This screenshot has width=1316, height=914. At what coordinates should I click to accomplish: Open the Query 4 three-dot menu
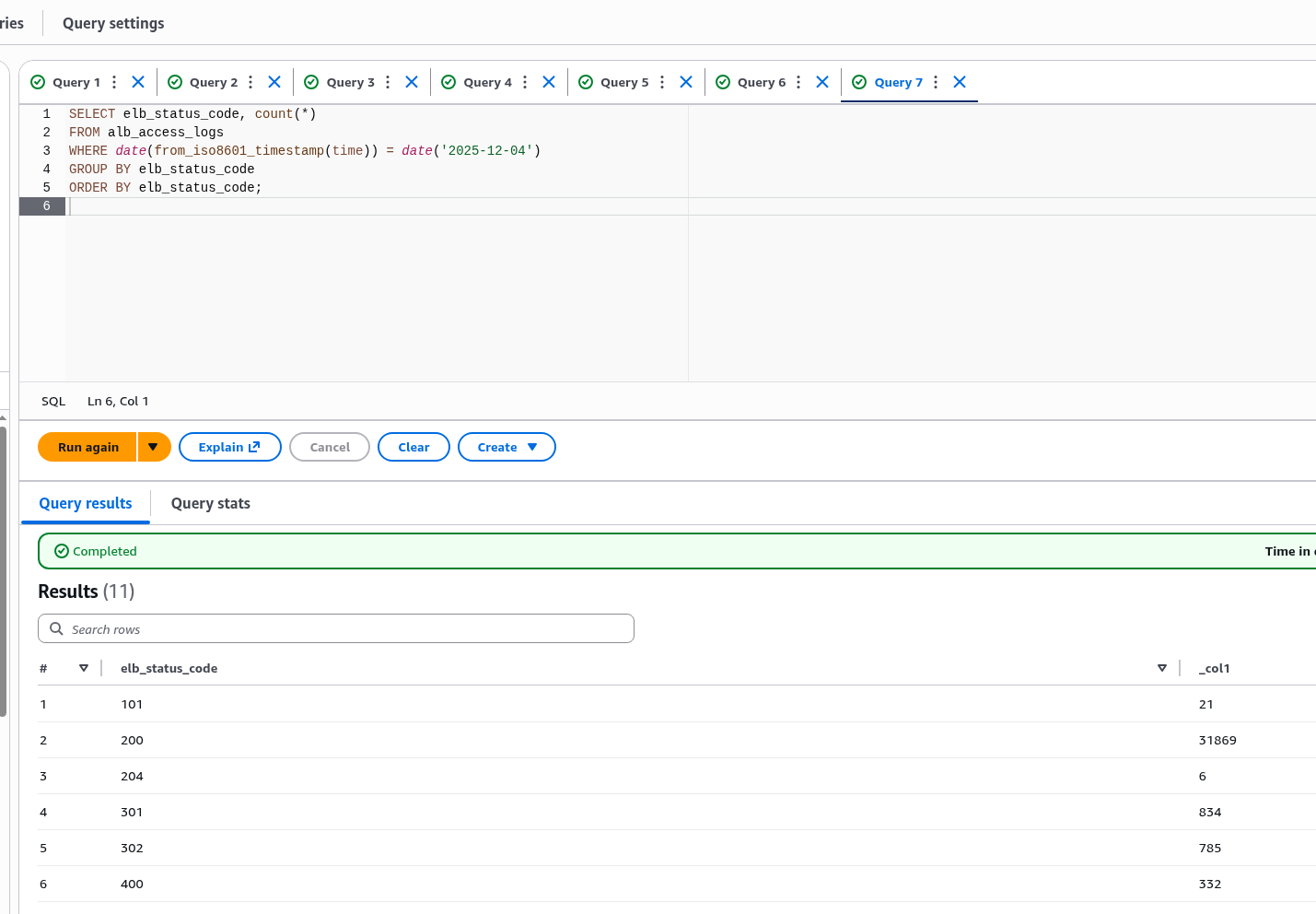(x=525, y=82)
